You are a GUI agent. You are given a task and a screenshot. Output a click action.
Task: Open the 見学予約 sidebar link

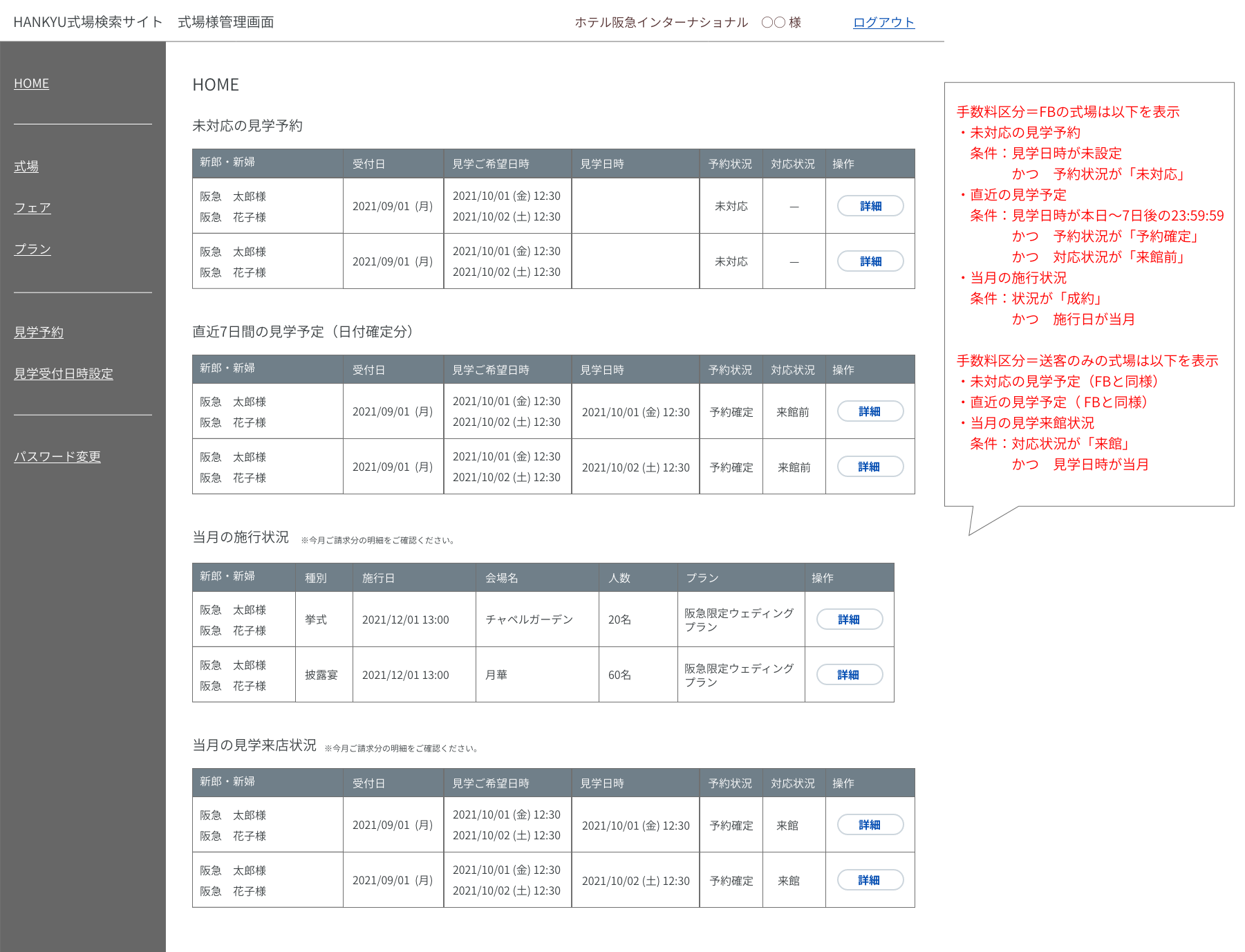click(x=39, y=333)
